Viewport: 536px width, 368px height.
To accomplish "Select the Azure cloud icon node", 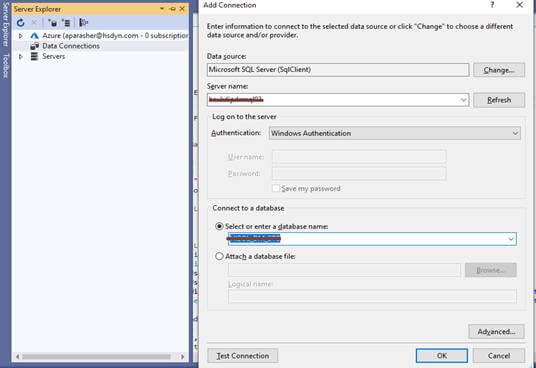I will 35,36.
